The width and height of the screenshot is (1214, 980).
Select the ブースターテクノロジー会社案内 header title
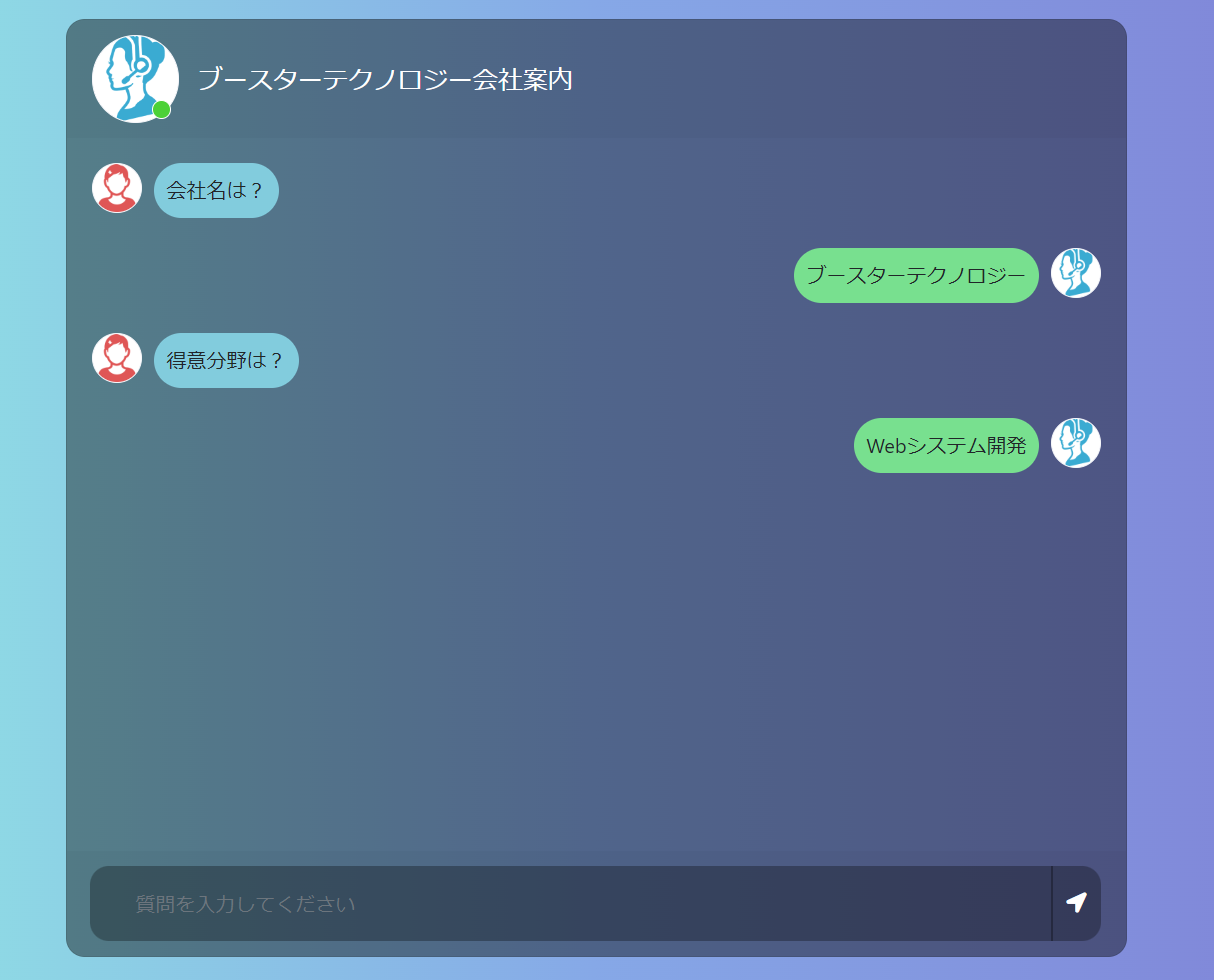[x=385, y=79]
